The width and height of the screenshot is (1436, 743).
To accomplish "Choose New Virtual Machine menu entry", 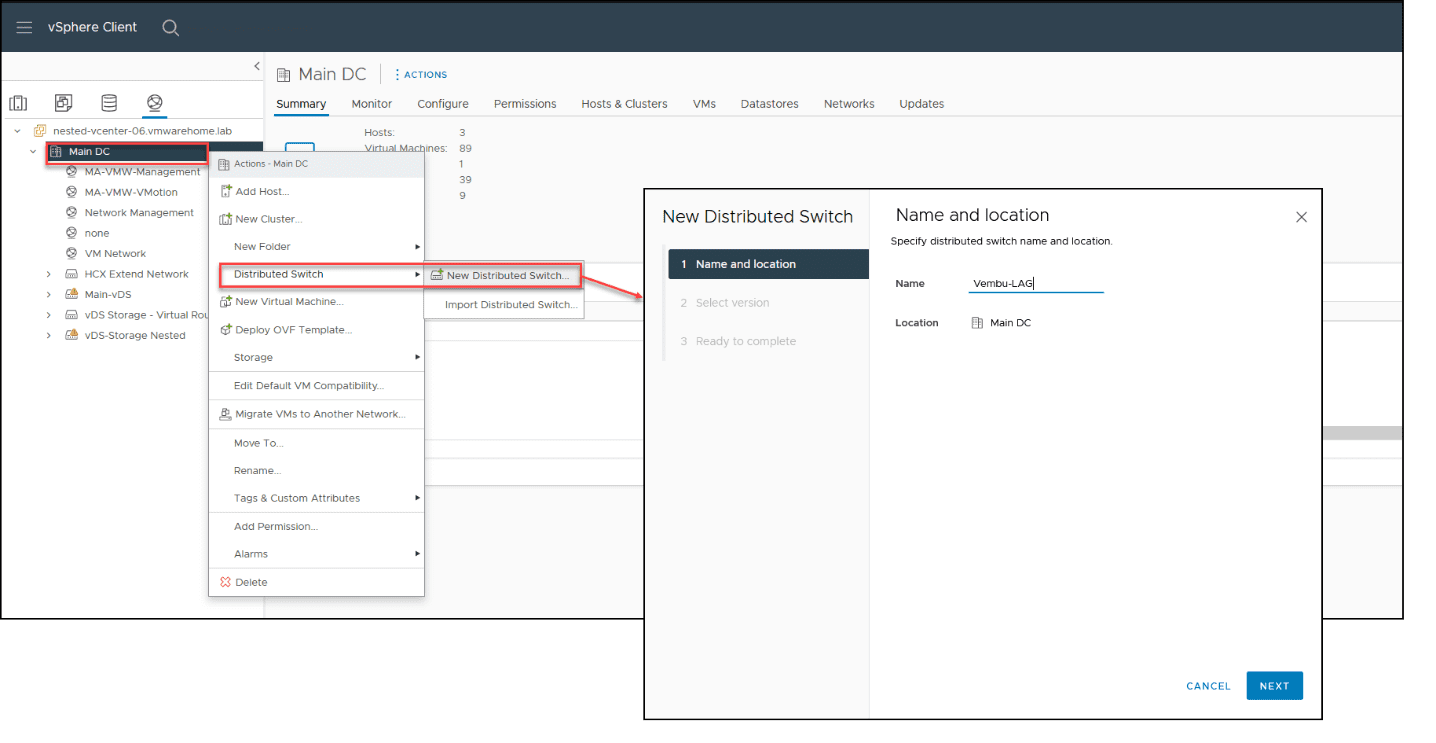I will point(316,302).
